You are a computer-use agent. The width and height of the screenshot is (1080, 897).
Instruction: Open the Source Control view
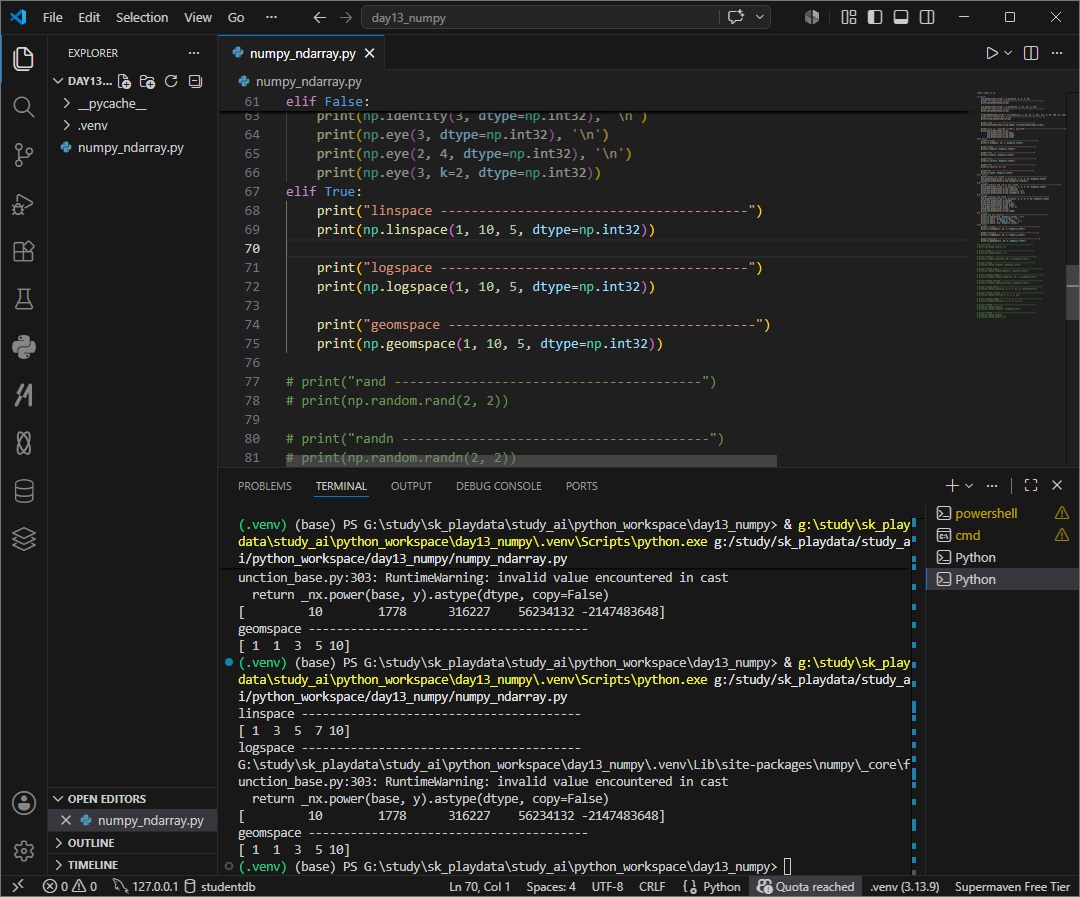pyautogui.click(x=23, y=155)
